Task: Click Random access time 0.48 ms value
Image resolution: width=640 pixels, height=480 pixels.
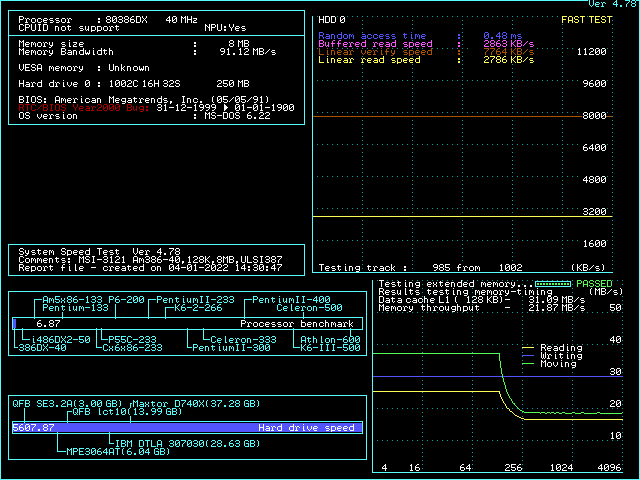Action: click(502, 36)
